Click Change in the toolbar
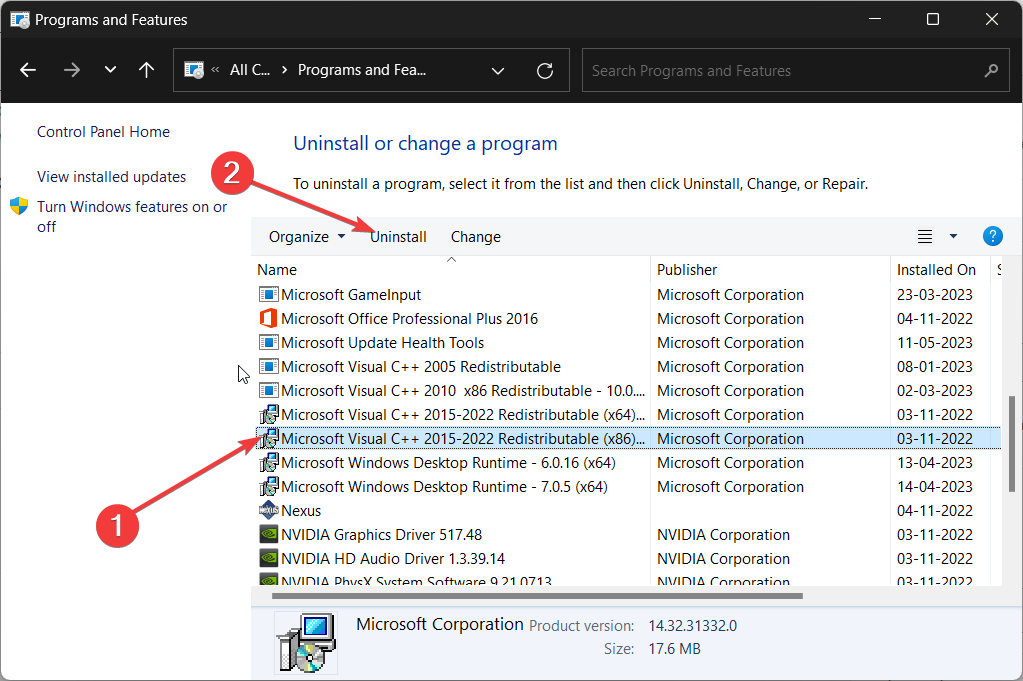This screenshot has width=1023, height=681. pyautogui.click(x=476, y=237)
